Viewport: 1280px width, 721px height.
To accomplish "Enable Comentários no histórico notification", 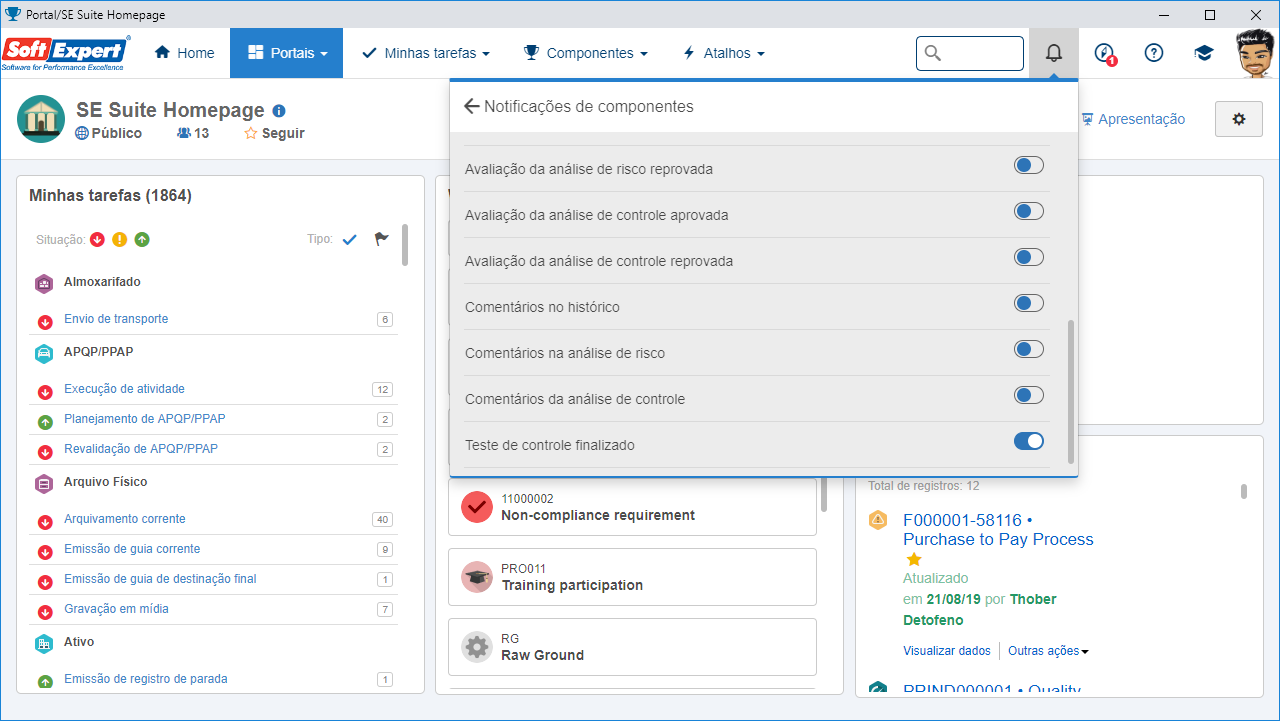I will 1029,303.
